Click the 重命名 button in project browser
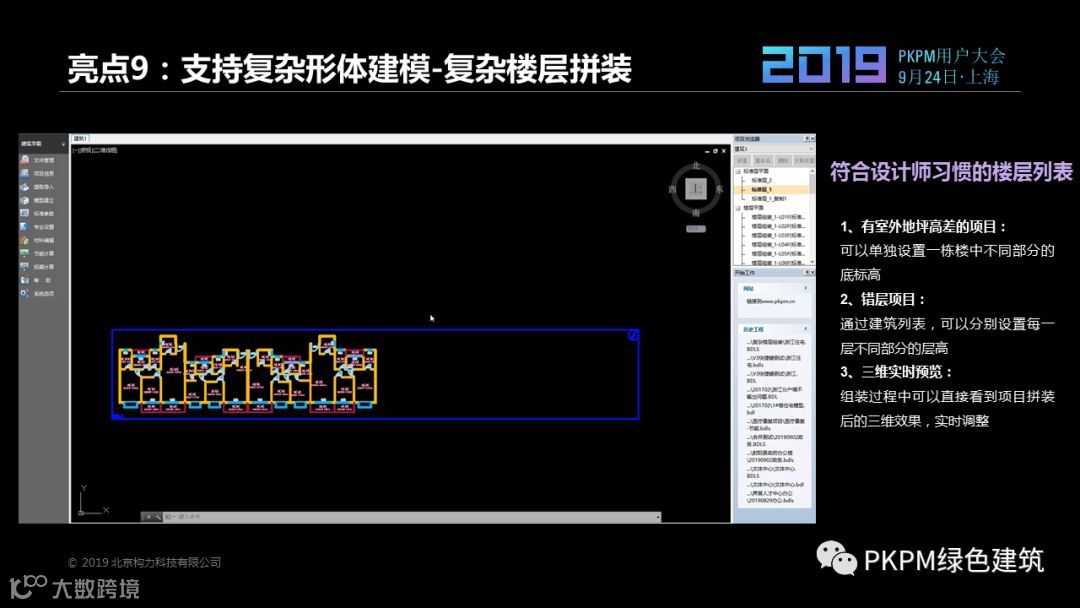Screen dimensions: 1080x608 coord(762,160)
